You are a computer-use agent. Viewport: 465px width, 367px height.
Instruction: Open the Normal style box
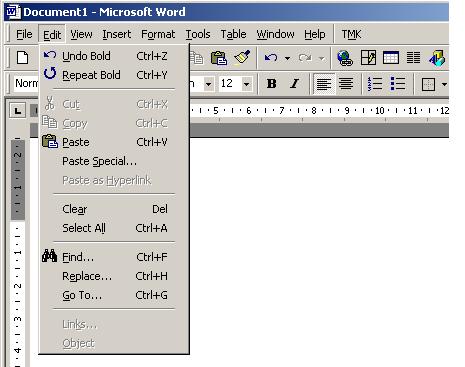pos(26,83)
